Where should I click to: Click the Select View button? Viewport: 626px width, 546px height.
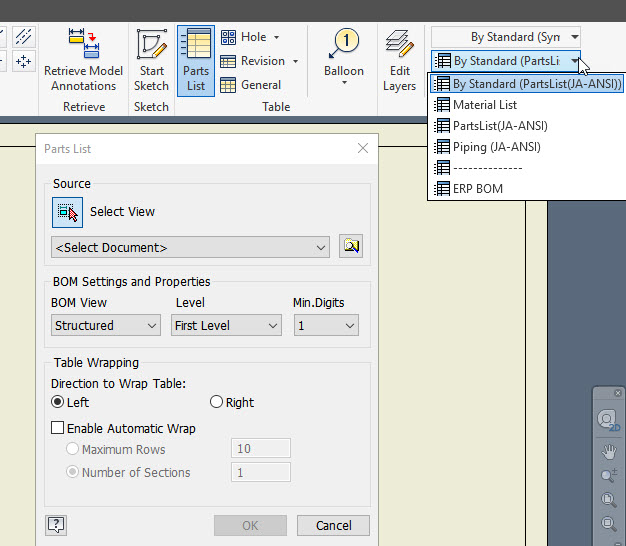coord(67,212)
